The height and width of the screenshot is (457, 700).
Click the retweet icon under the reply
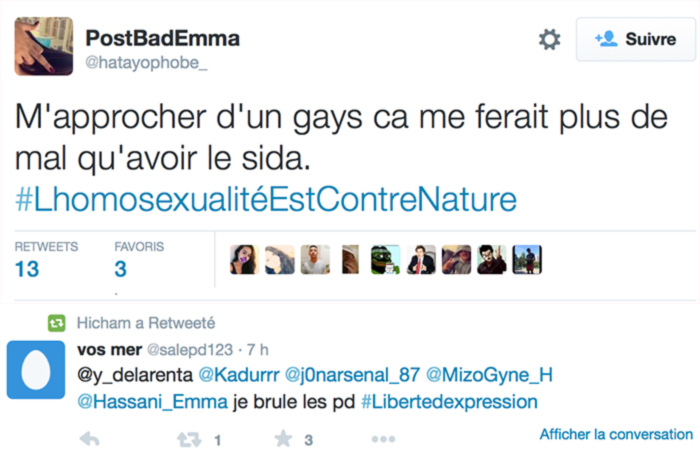[188, 439]
